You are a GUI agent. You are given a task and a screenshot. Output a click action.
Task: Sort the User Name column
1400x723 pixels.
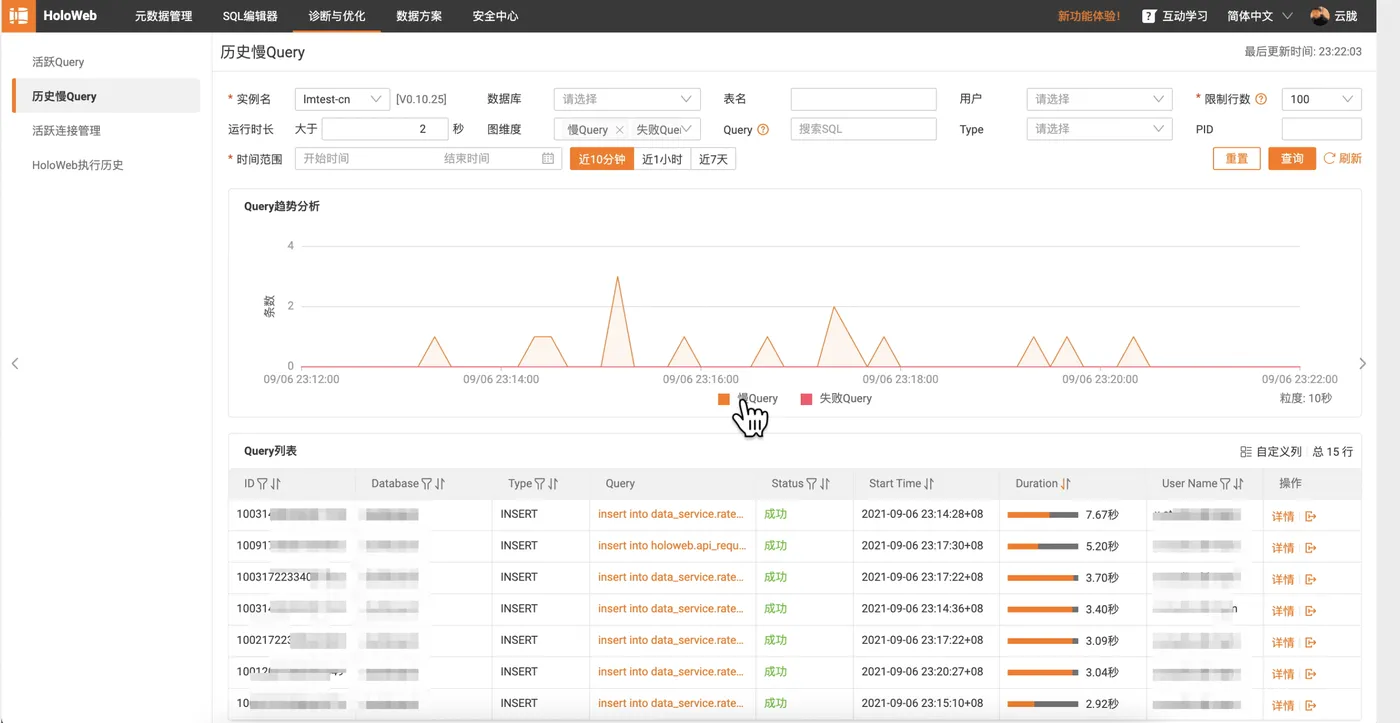[x=1238, y=484]
